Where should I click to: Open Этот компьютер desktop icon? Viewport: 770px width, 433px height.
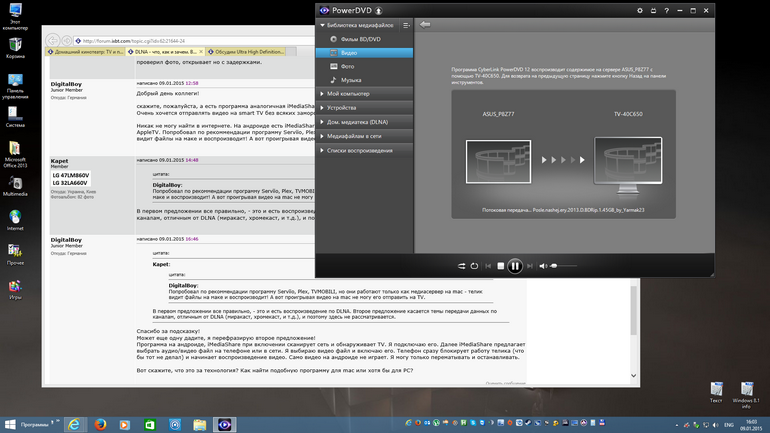coord(15,16)
